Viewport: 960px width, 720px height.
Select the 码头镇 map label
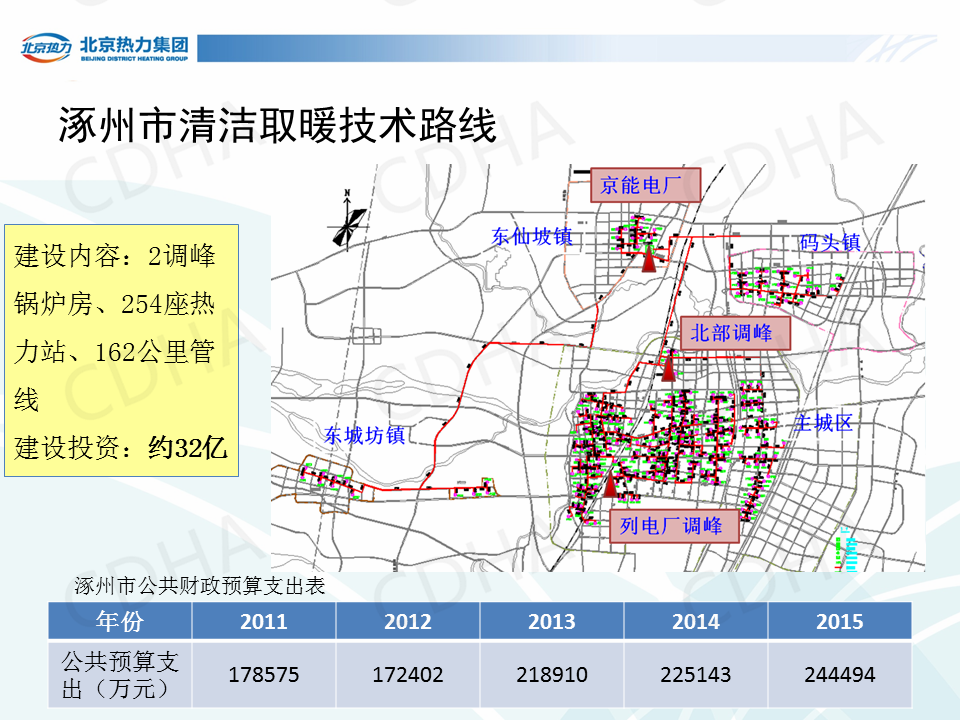830,243
